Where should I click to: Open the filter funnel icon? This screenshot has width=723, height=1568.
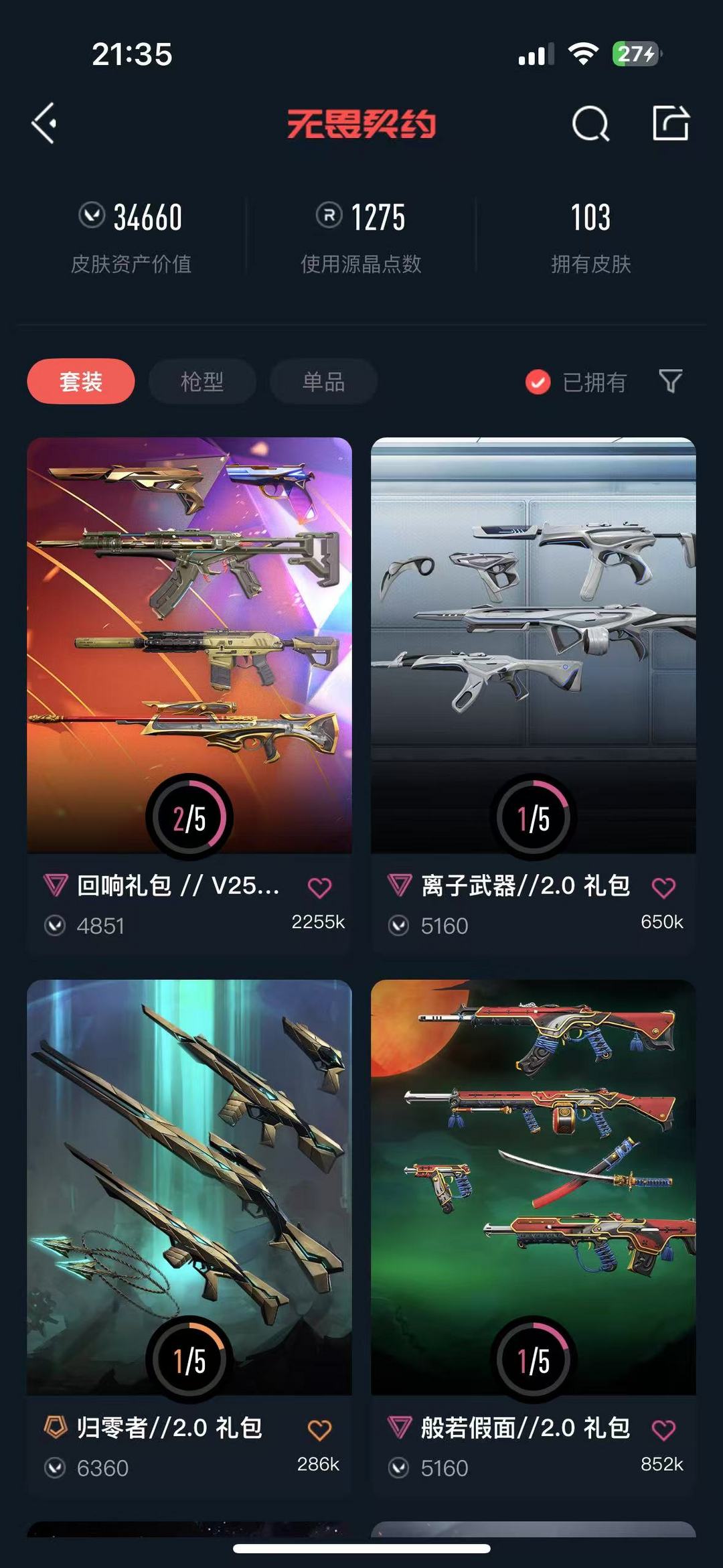coord(671,381)
